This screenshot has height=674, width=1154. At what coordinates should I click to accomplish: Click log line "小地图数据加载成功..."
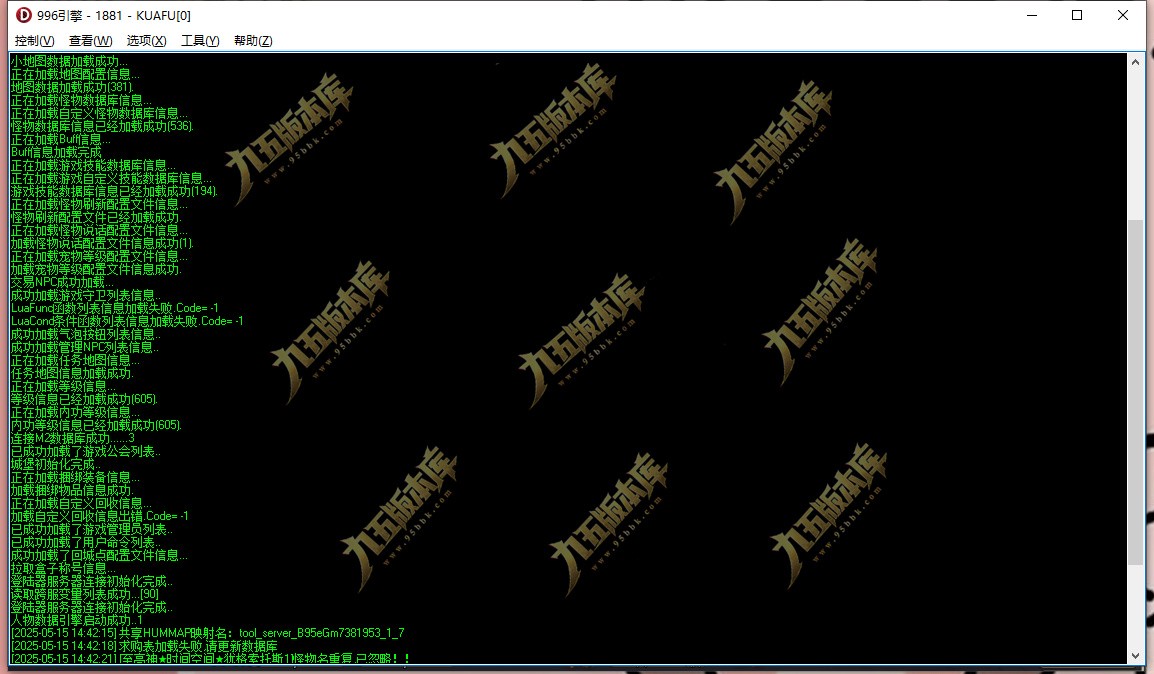tap(69, 61)
